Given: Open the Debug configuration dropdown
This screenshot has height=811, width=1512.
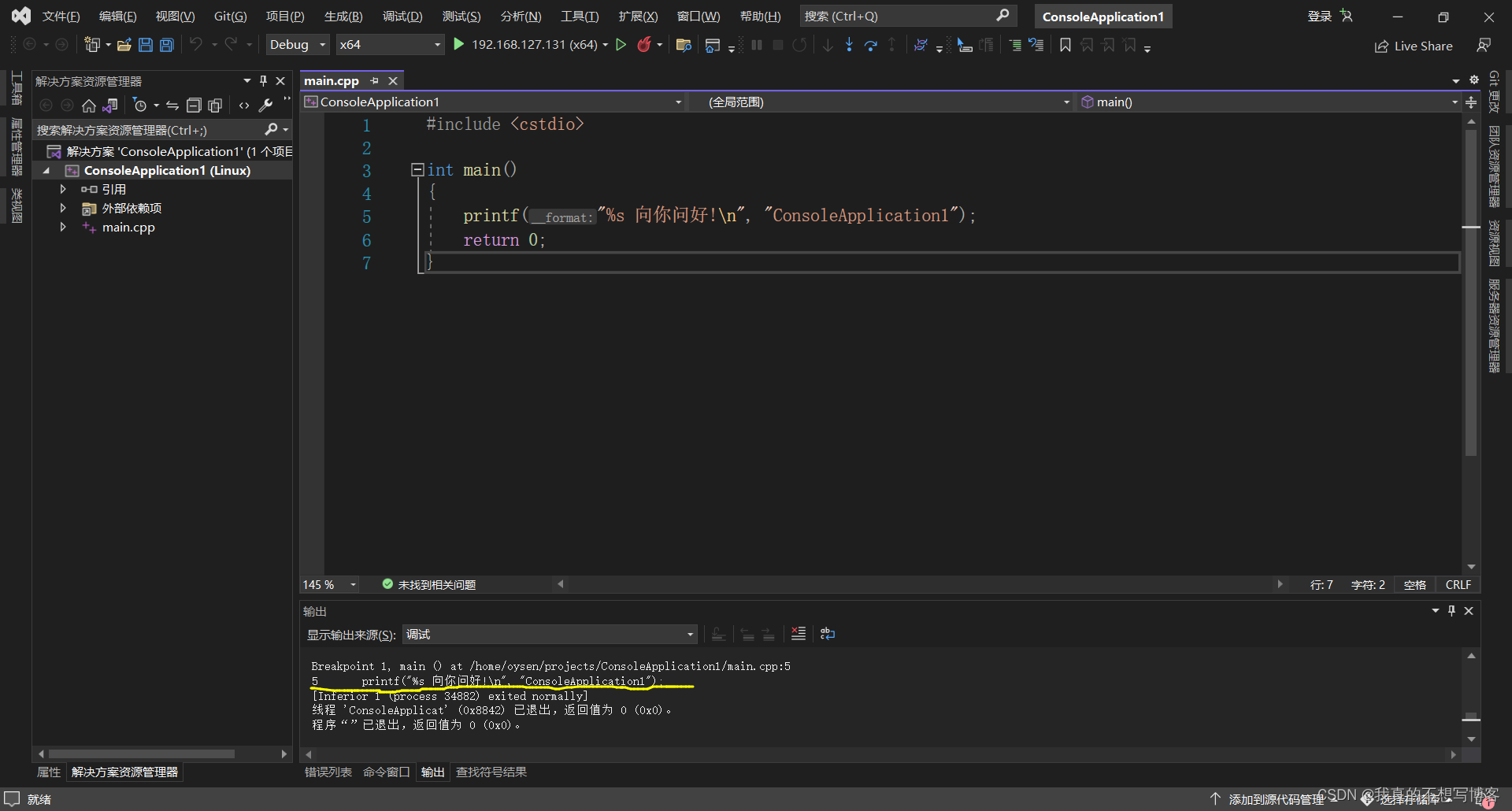Looking at the screenshot, I should pyautogui.click(x=297, y=45).
